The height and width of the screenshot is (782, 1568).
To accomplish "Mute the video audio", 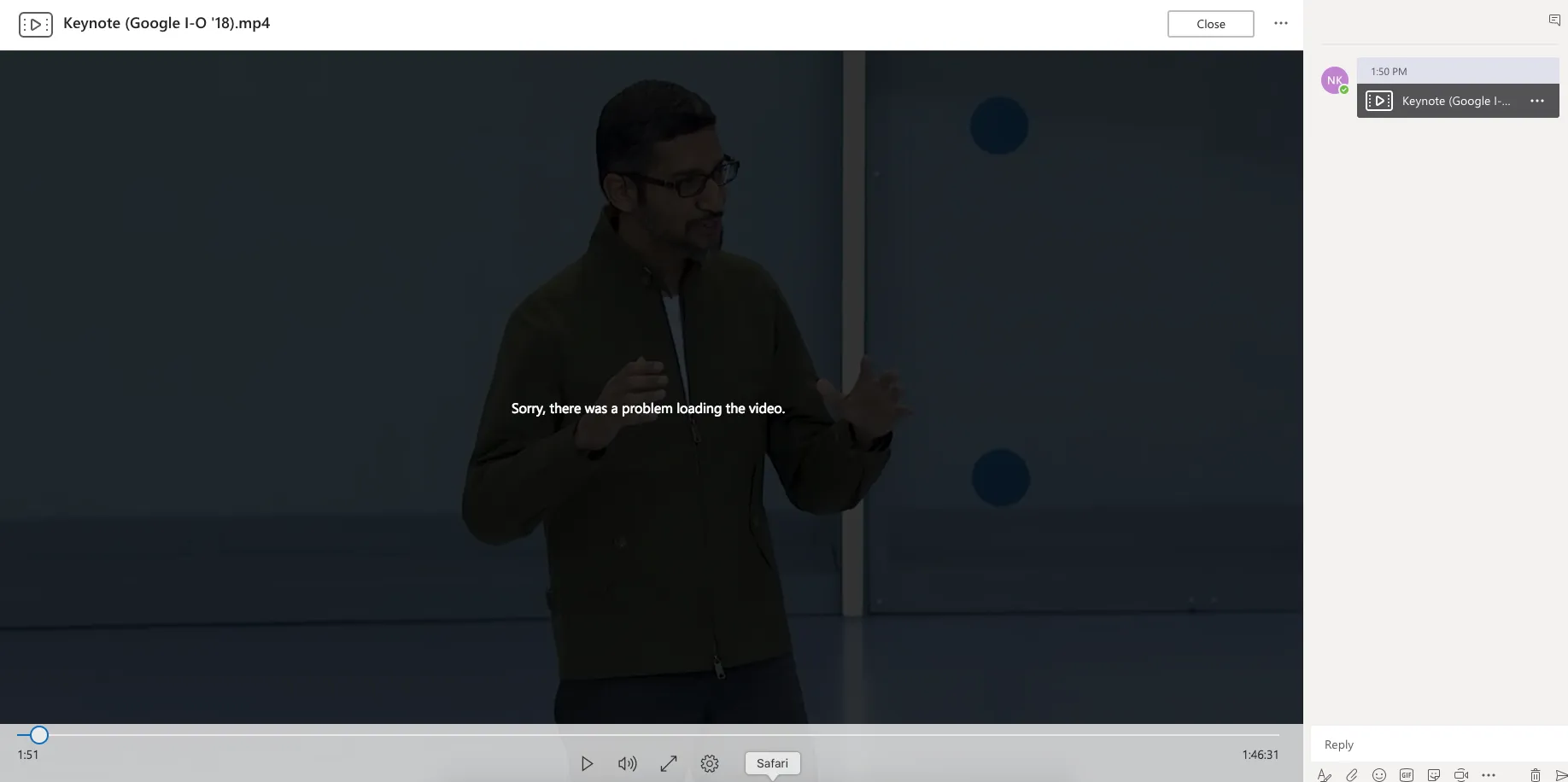I will pyautogui.click(x=628, y=763).
